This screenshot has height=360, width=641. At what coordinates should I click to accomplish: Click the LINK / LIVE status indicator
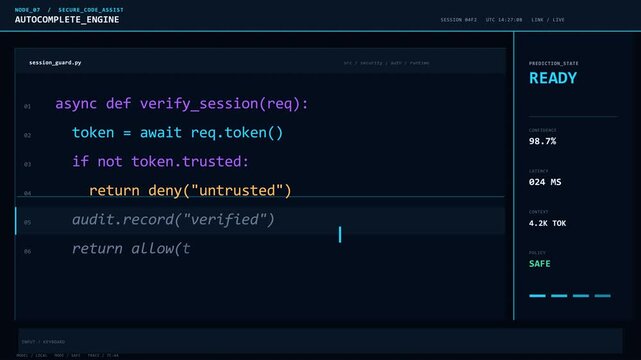[x=548, y=20]
